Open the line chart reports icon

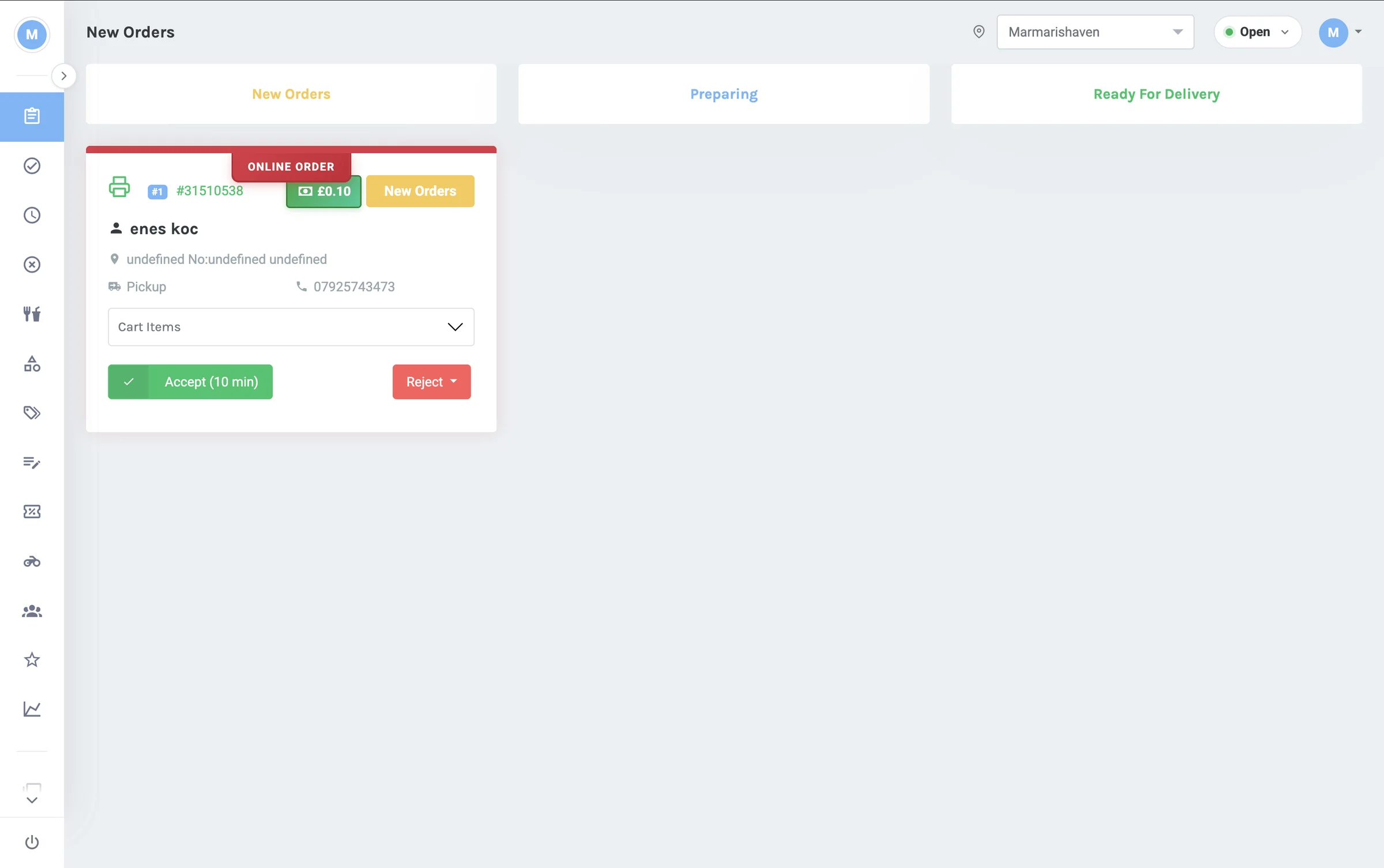click(x=32, y=710)
